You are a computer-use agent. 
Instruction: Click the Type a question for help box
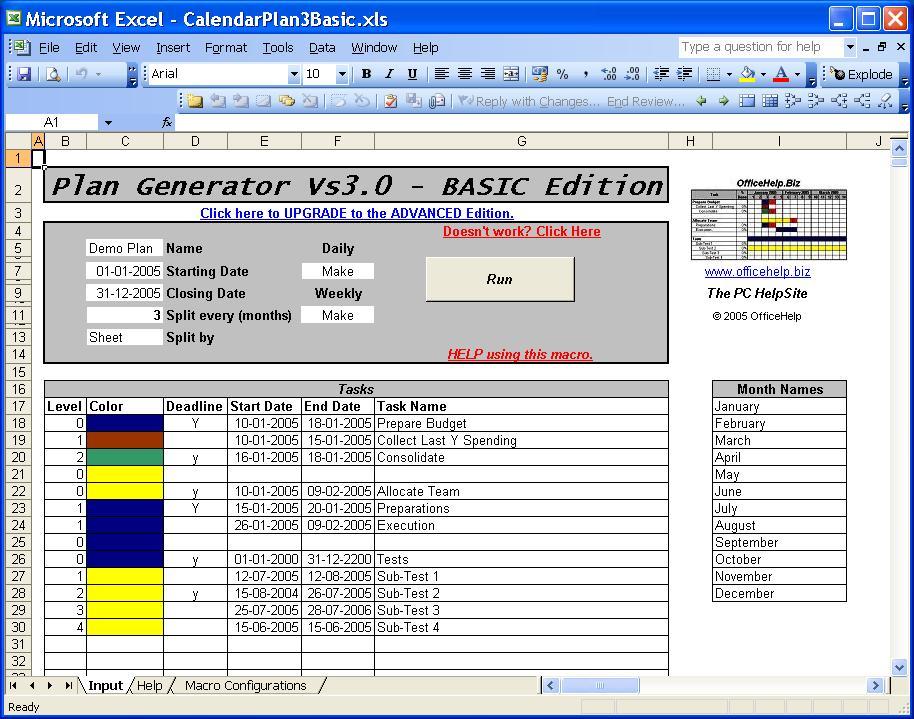[x=760, y=47]
